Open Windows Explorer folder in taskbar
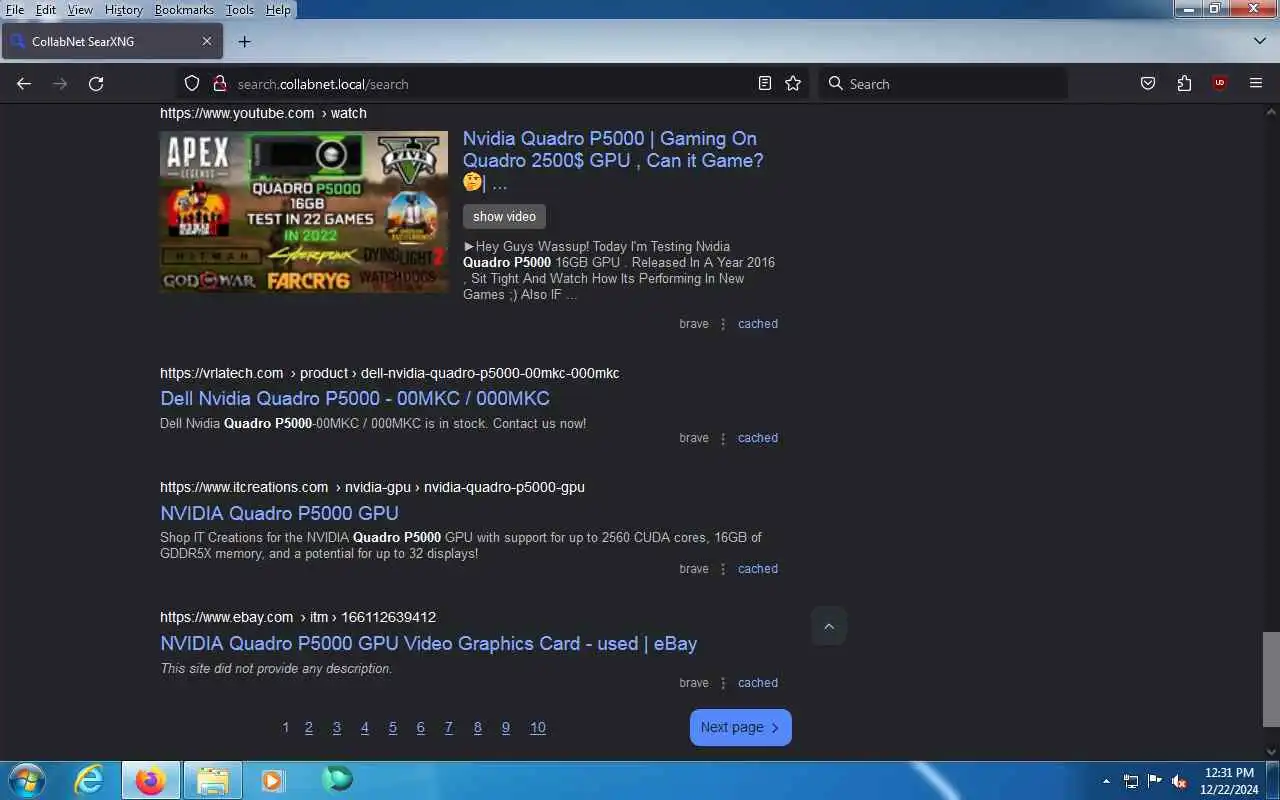Image resolution: width=1280 pixels, height=800 pixels. [x=212, y=780]
